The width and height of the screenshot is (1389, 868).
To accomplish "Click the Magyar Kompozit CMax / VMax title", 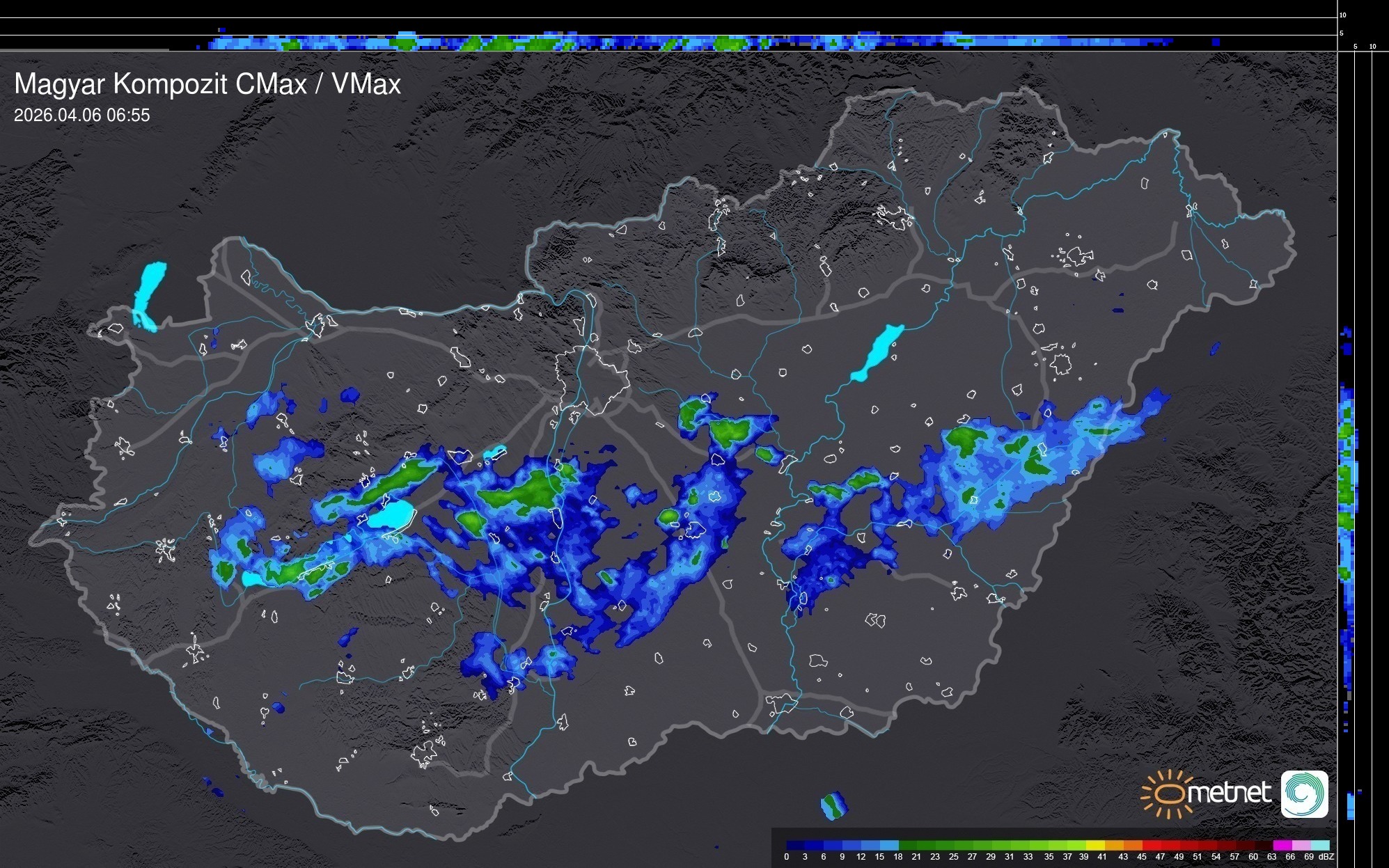I will point(207,84).
